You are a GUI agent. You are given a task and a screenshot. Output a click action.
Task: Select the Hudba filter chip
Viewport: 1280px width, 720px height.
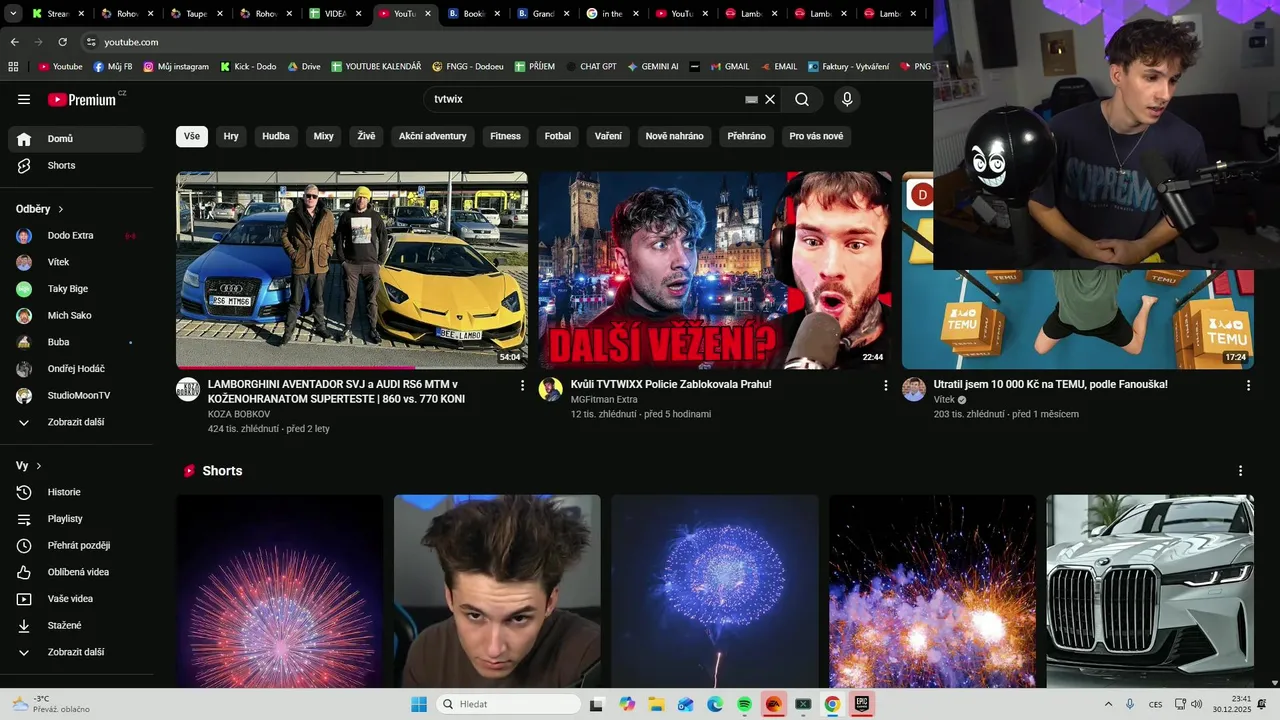(x=276, y=136)
